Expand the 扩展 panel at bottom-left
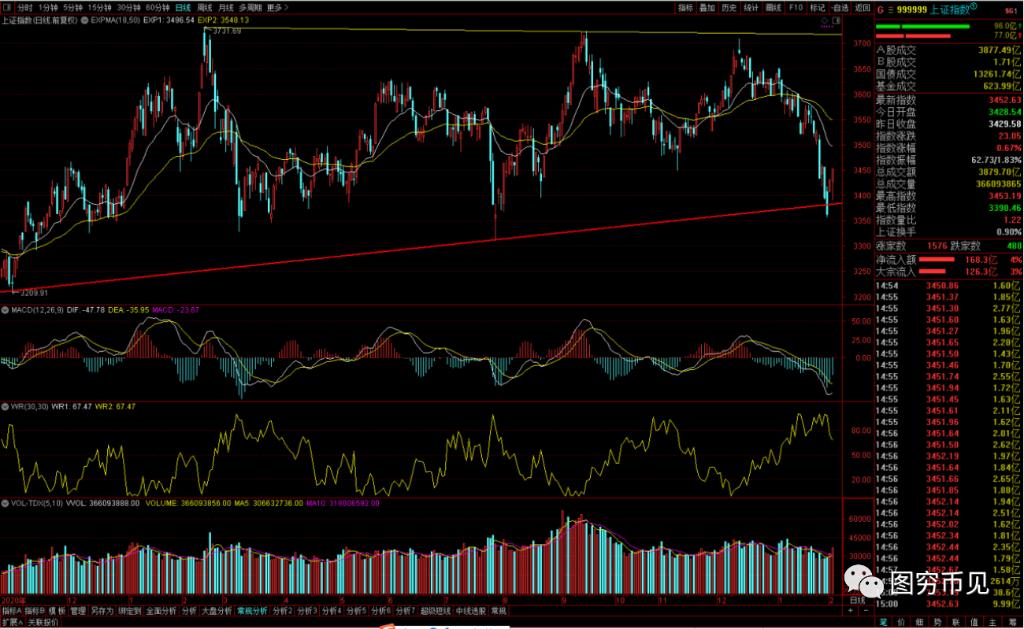1024x629 pixels. tap(11, 622)
